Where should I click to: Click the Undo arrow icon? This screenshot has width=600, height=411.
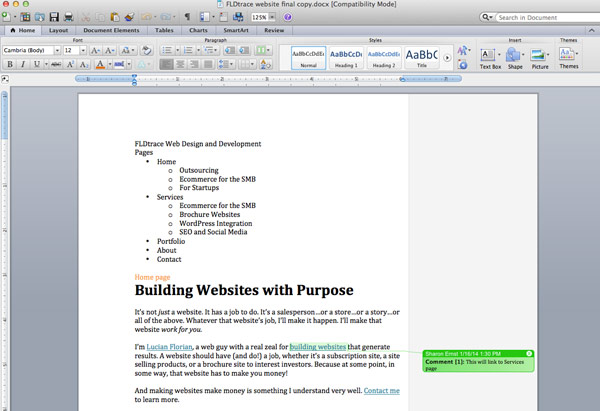coord(146,17)
